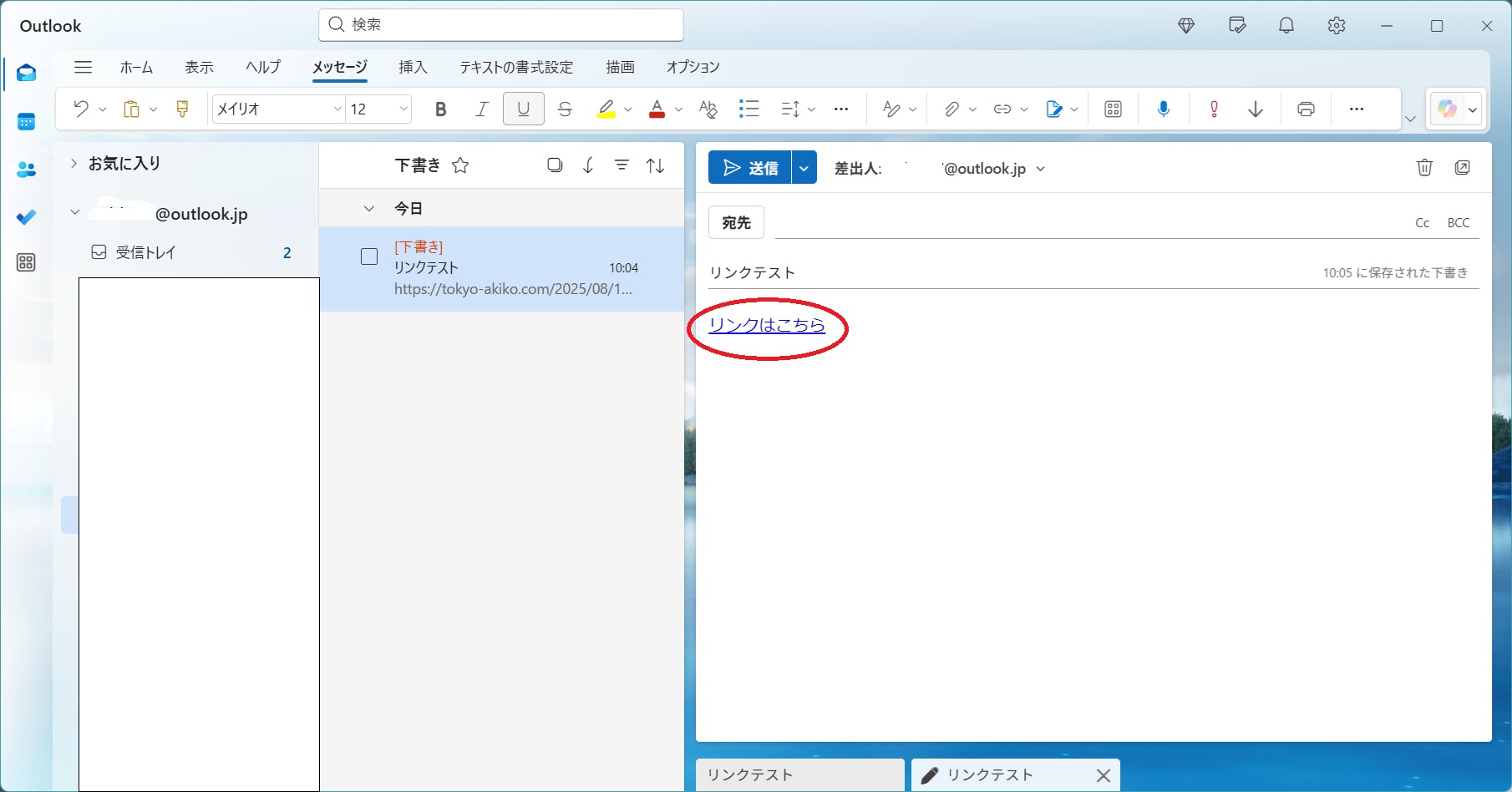This screenshot has height=792, width=1512.
Task: Click the Dictate microphone icon
Action: click(x=1163, y=109)
